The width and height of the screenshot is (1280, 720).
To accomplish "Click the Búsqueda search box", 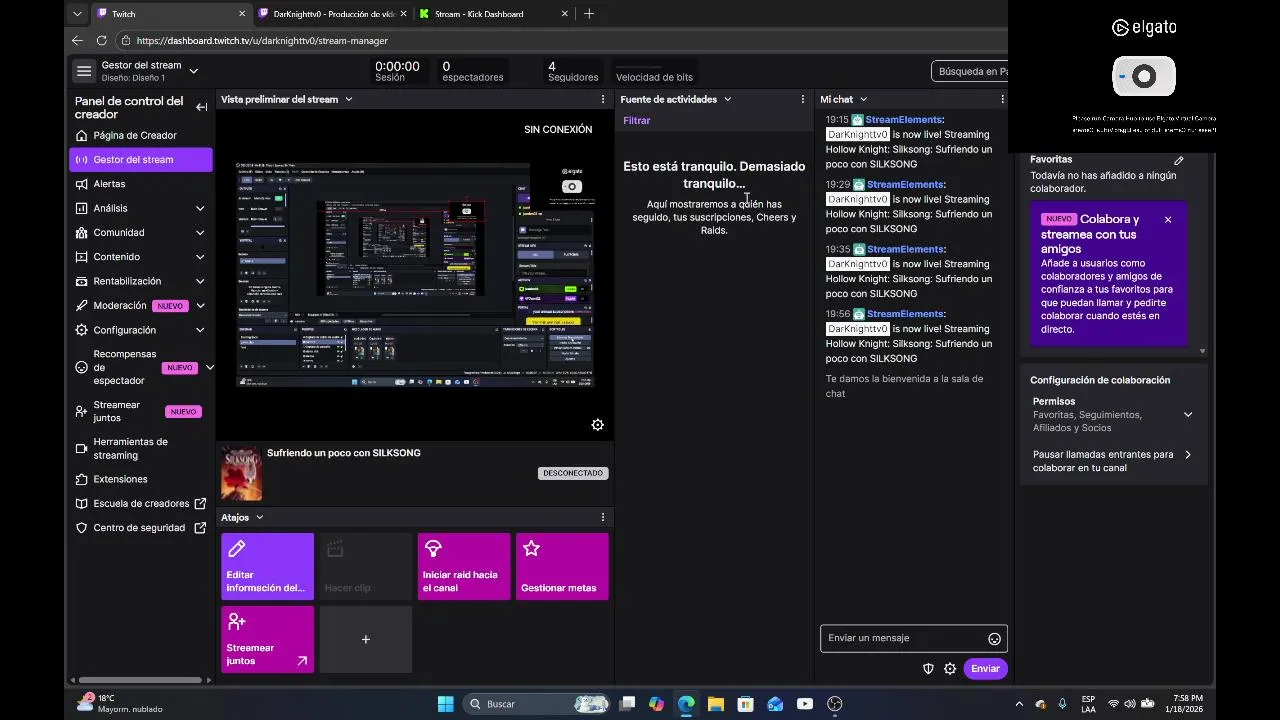I will (970, 71).
